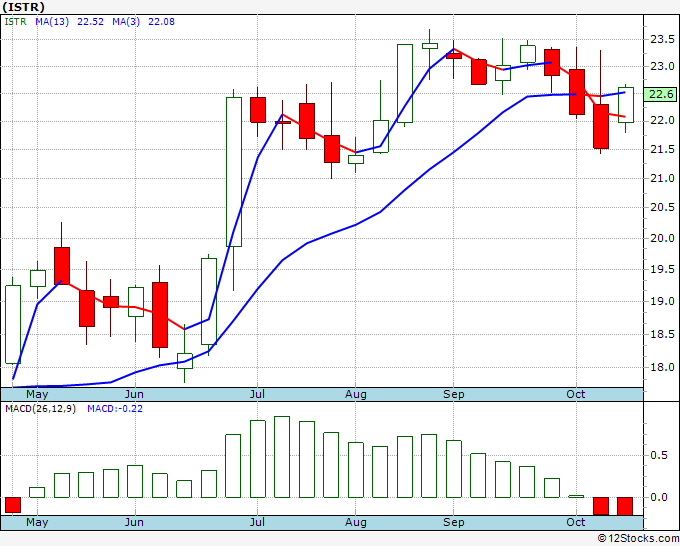Open the 12Stocks.com copyright link
The width and height of the screenshot is (680, 546).
[638, 538]
